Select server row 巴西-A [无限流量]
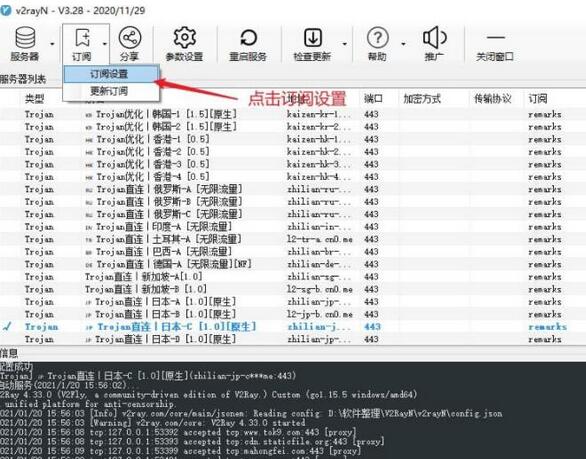Image resolution: width=586 pixels, height=459 pixels. point(293,252)
